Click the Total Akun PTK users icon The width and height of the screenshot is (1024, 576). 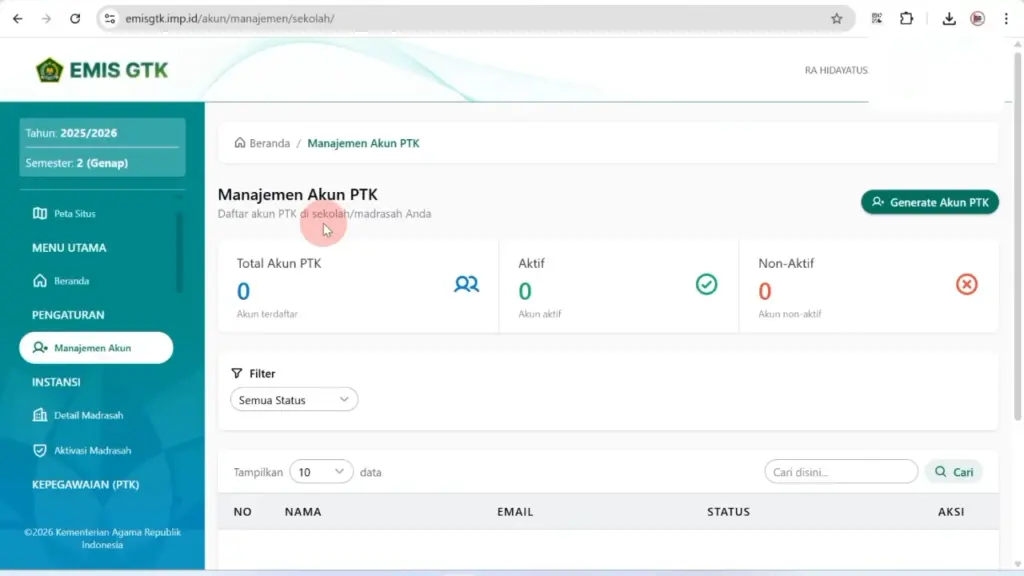tap(466, 284)
